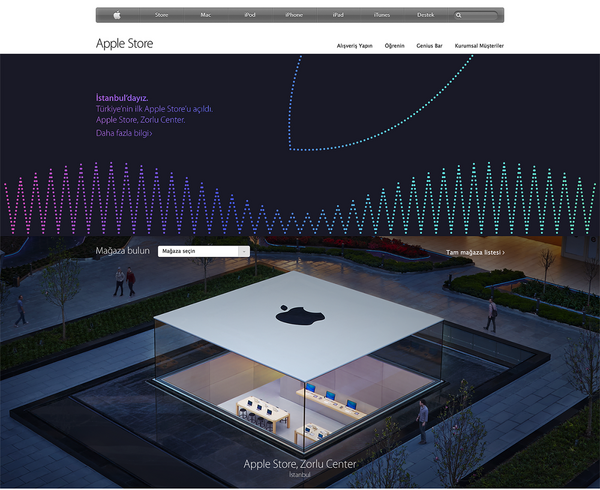This screenshot has height=490, width=600.
Task: Open the iPod tab
Action: click(250, 15)
